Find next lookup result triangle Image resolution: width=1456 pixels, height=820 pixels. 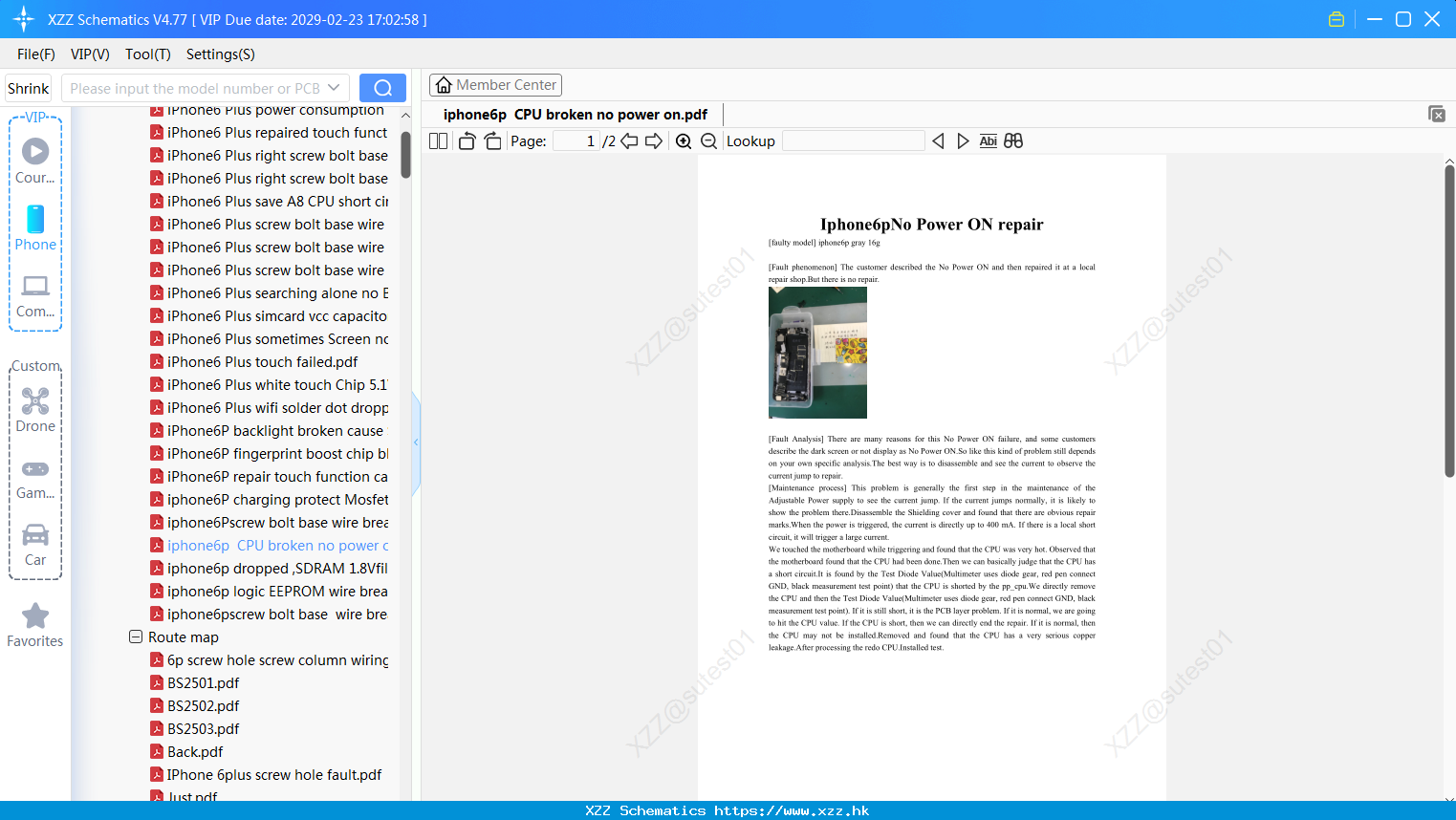(x=963, y=141)
